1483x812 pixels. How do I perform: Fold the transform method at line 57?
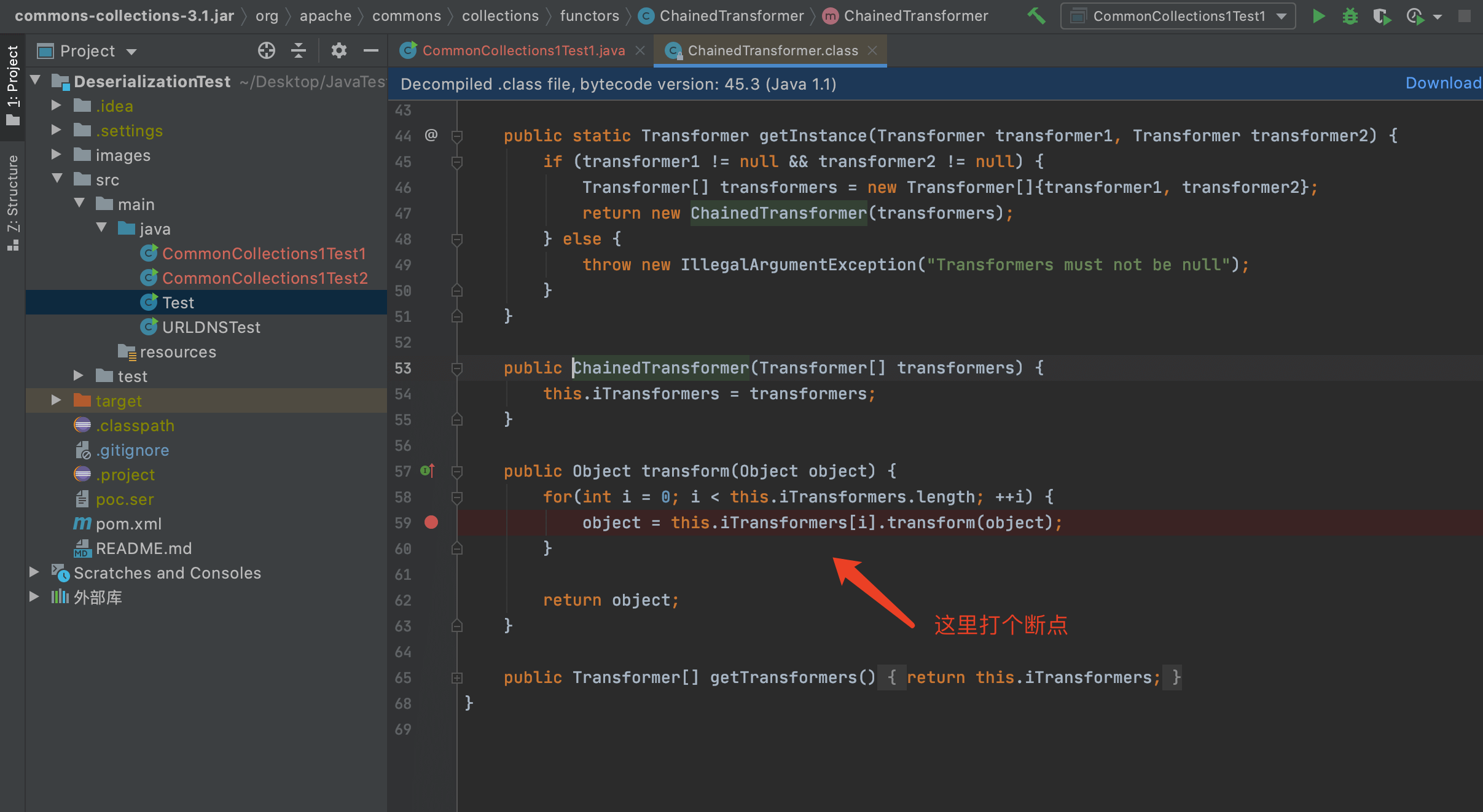pos(457,472)
